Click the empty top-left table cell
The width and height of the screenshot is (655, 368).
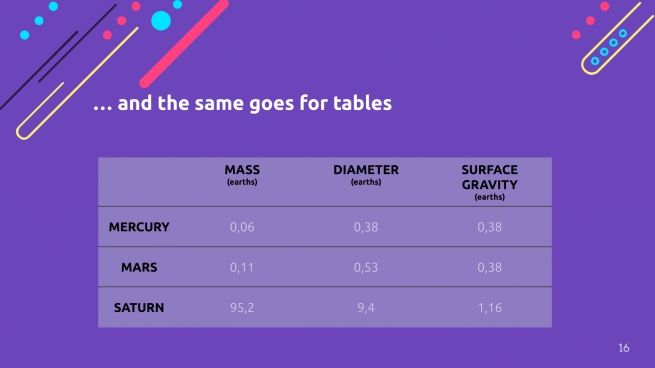pos(139,182)
